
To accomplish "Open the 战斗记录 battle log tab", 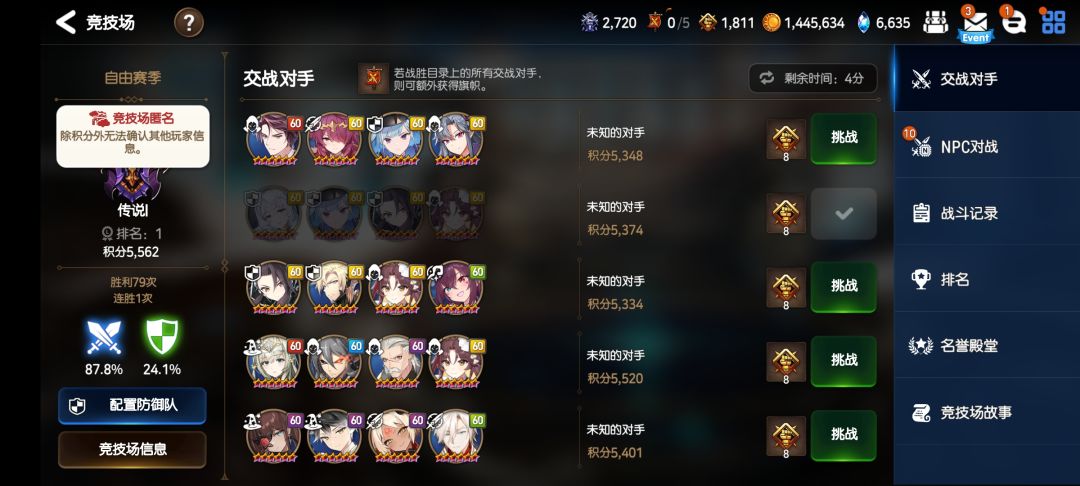I will click(987, 213).
